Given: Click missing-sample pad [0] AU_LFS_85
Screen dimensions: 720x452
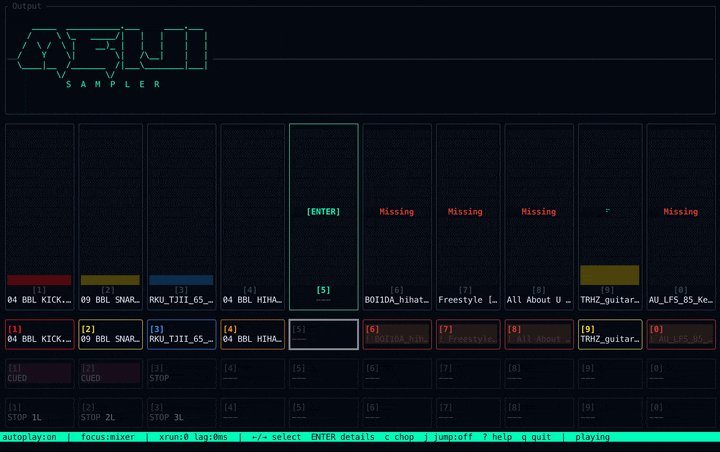Looking at the screenshot, I should (x=681, y=334).
